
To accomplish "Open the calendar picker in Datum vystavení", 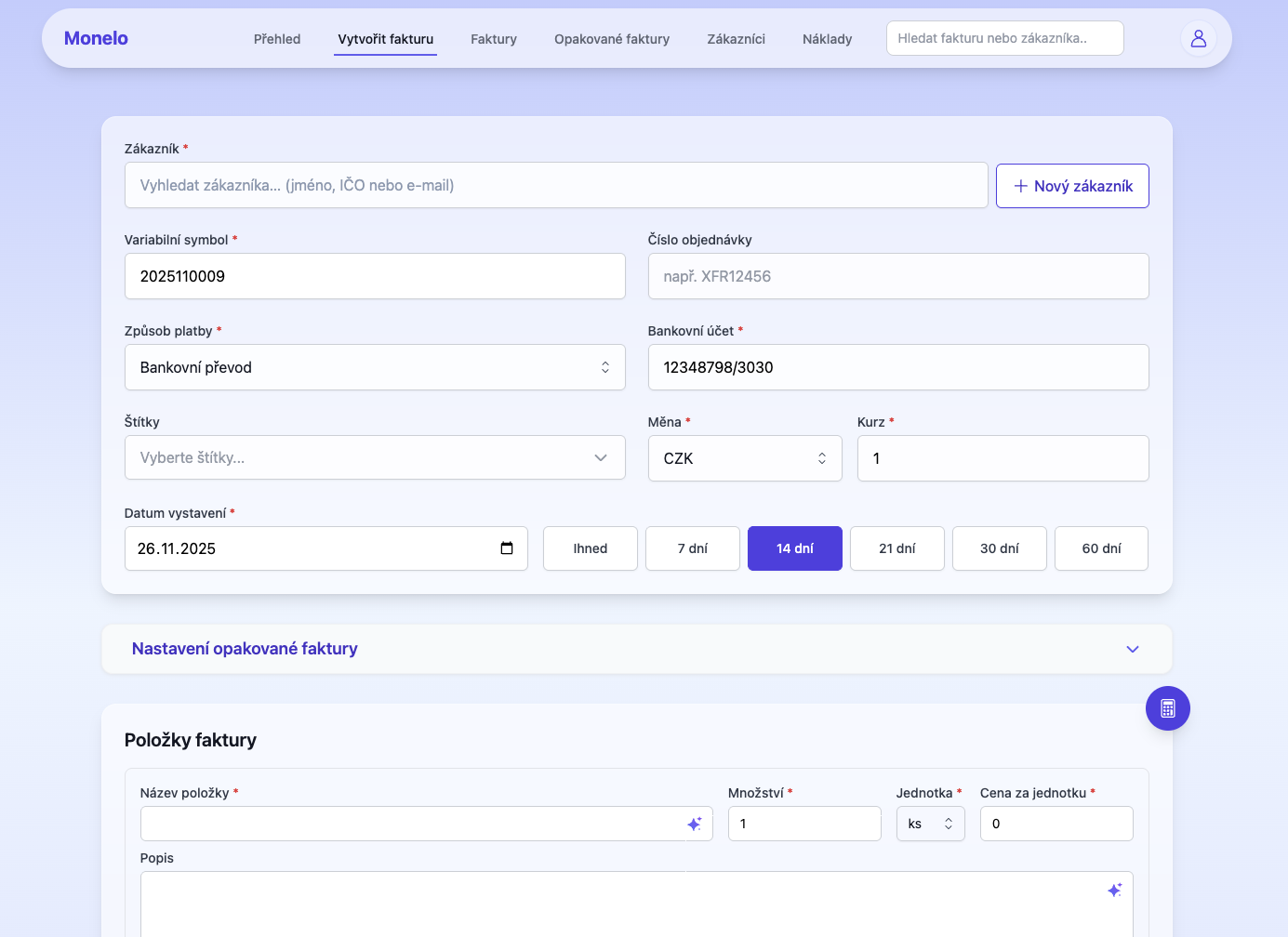I will point(507,548).
